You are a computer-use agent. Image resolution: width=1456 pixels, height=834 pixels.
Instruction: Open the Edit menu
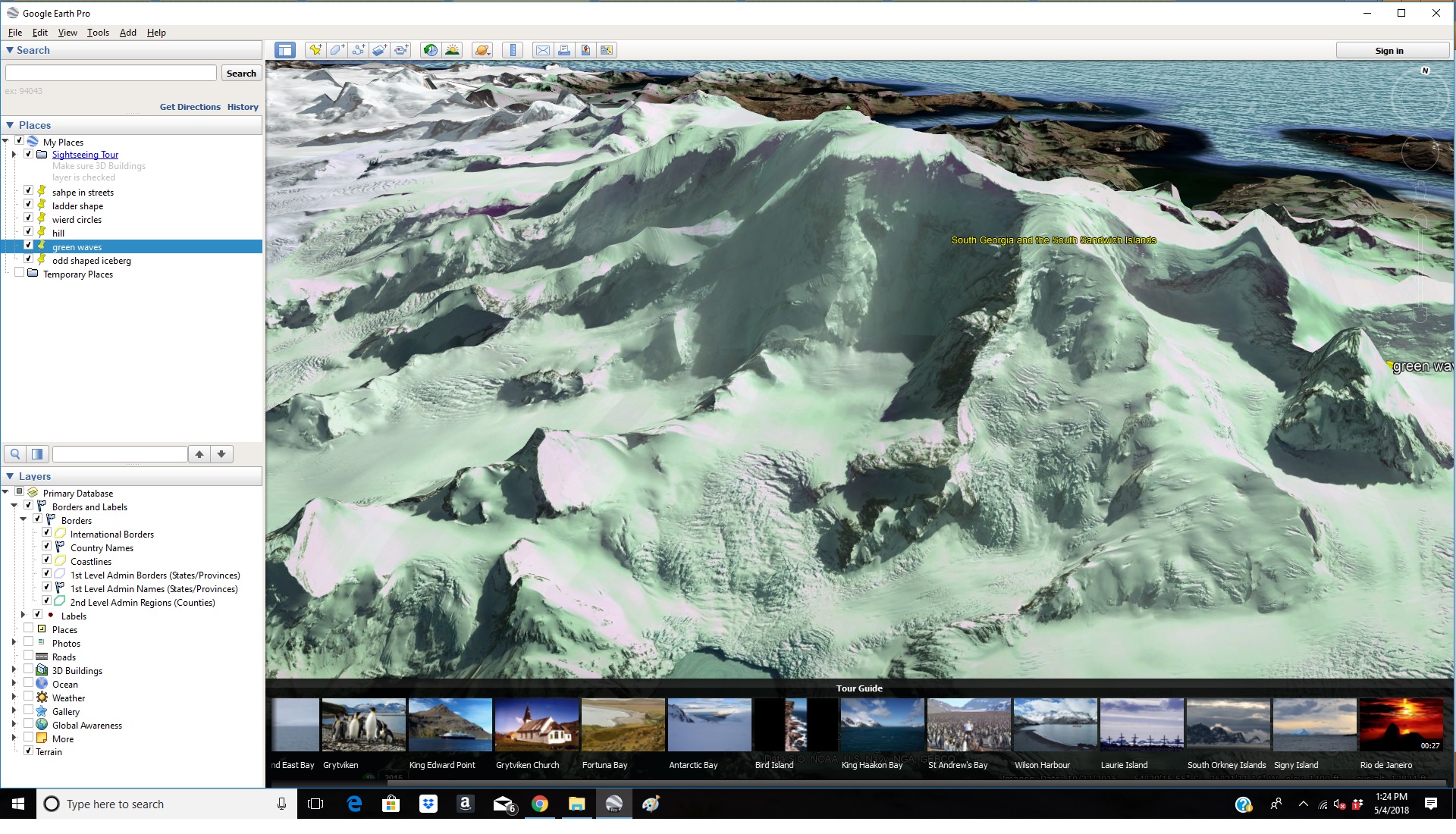click(40, 33)
